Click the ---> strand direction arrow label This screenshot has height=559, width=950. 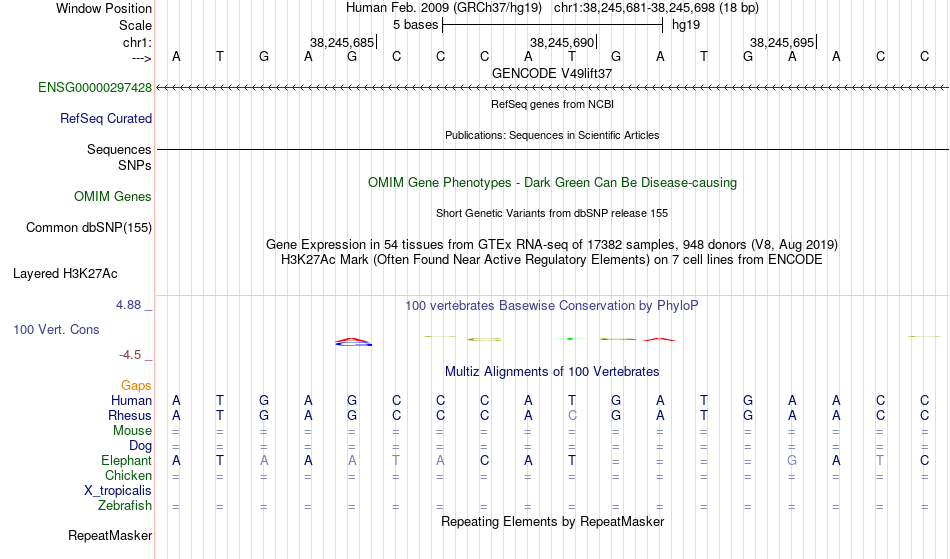click(x=142, y=58)
